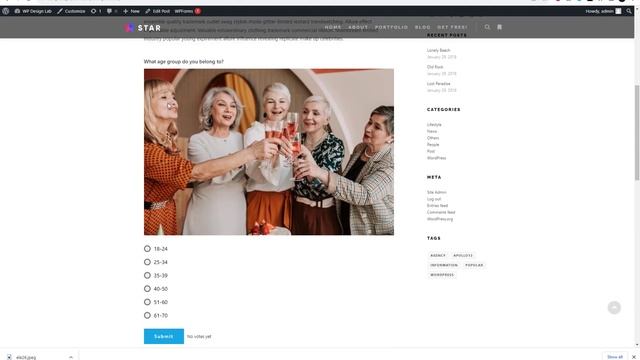Click the INFORMATION tag
Image resolution: width=640 pixels, height=360 pixels.
click(x=444, y=265)
